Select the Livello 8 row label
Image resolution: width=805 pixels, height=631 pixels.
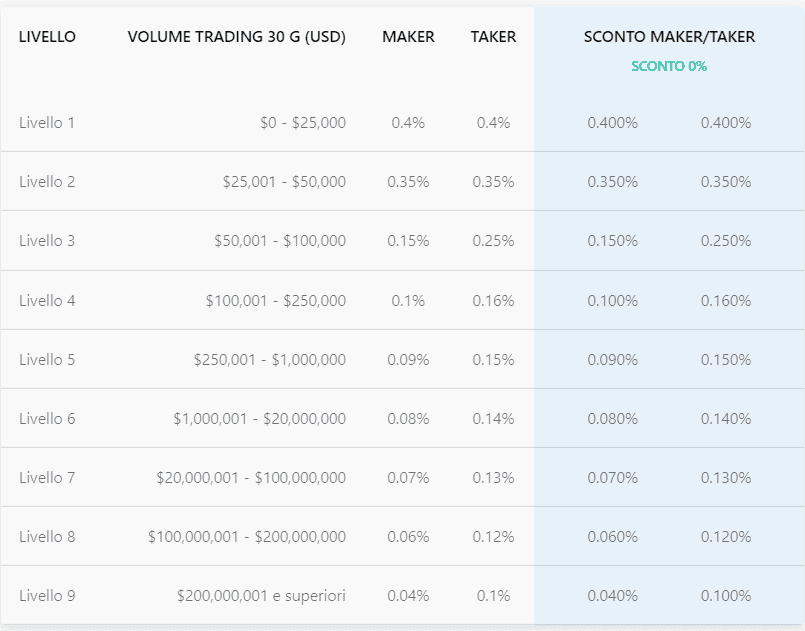(47, 537)
